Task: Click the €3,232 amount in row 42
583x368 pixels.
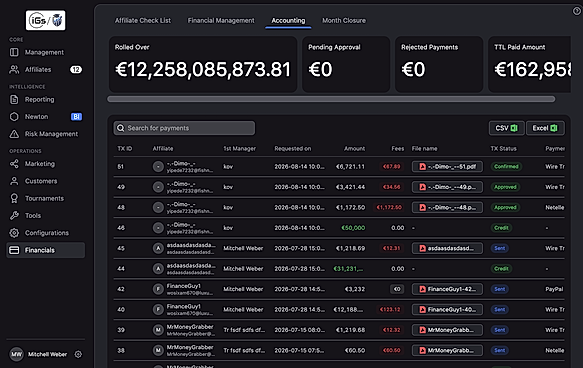Action: [355, 289]
